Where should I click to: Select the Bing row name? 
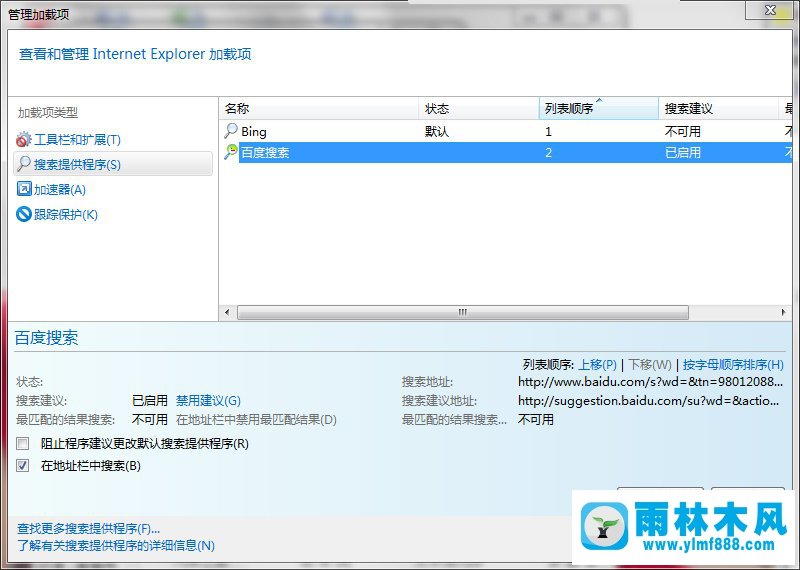(254, 132)
